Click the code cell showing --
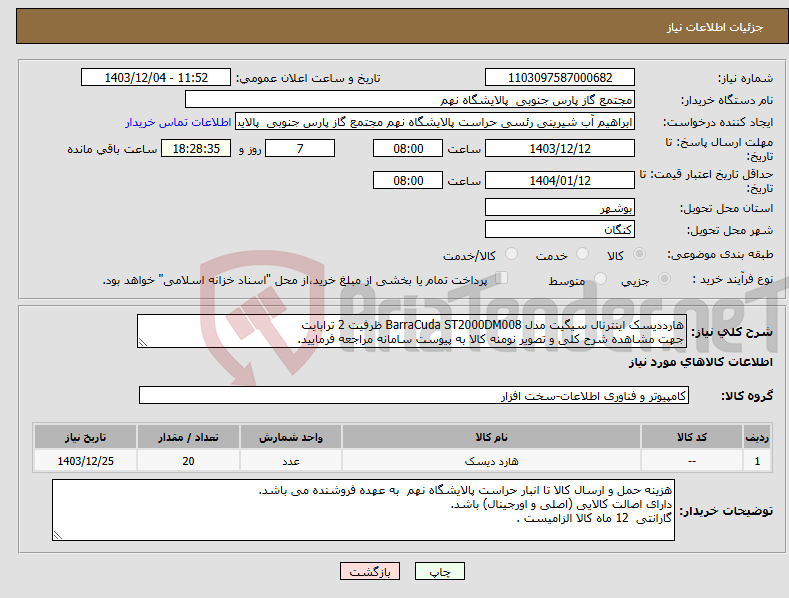Viewport: 789px width, 598px height. [692, 461]
